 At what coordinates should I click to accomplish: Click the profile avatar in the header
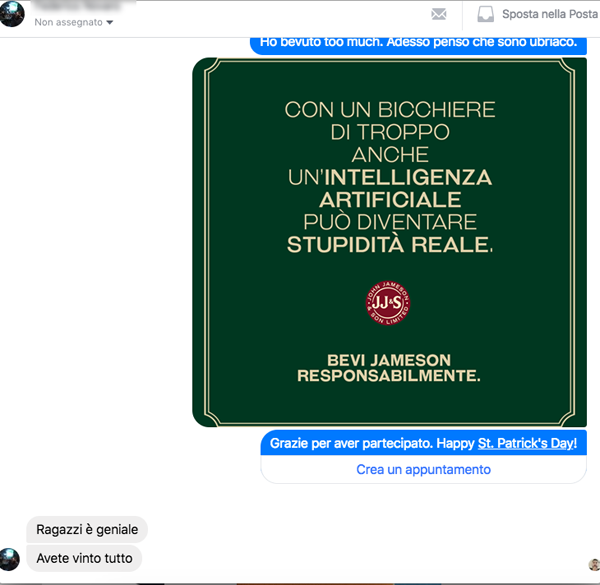pos(12,14)
